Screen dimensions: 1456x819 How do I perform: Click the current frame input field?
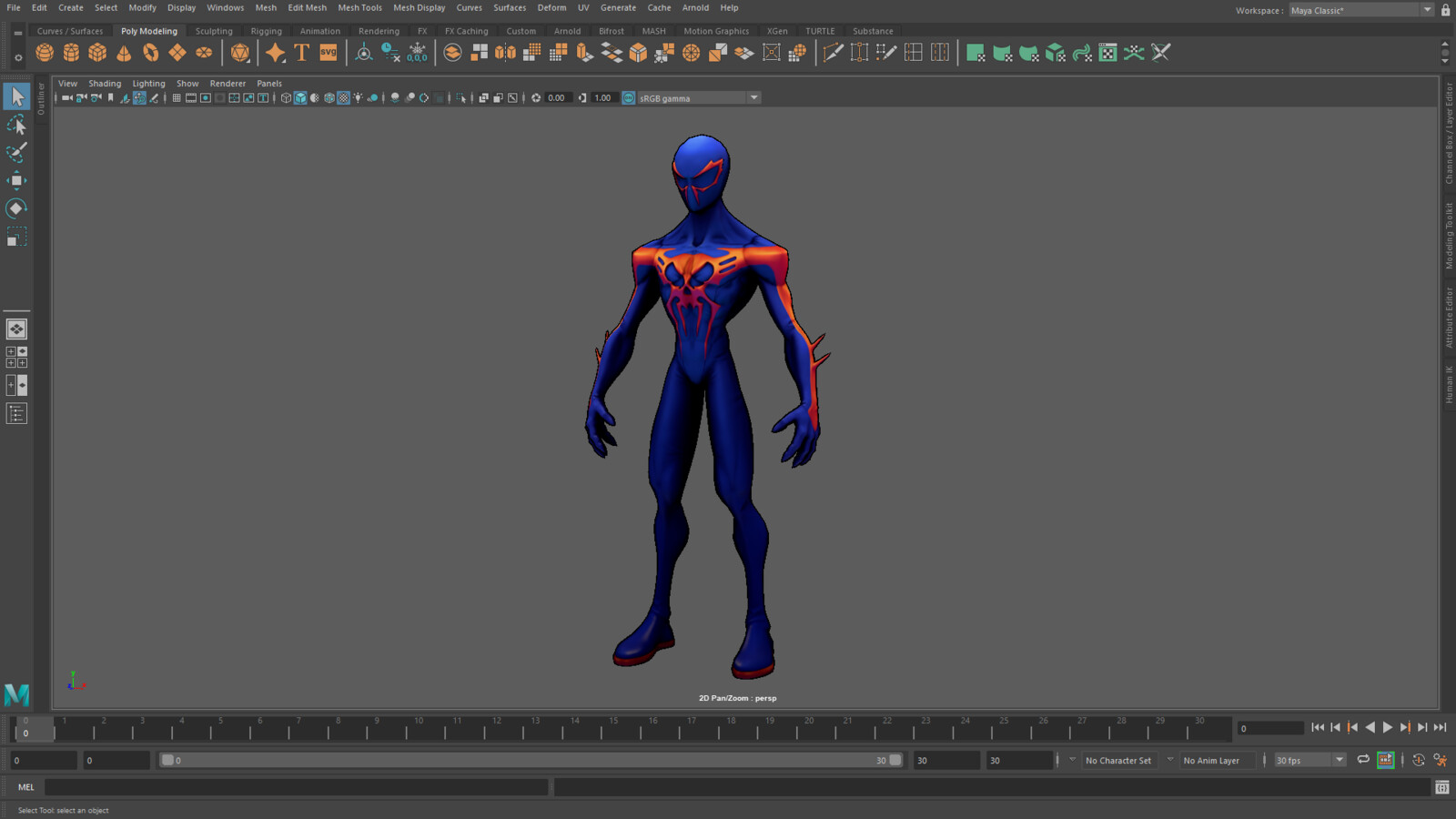tap(1271, 728)
